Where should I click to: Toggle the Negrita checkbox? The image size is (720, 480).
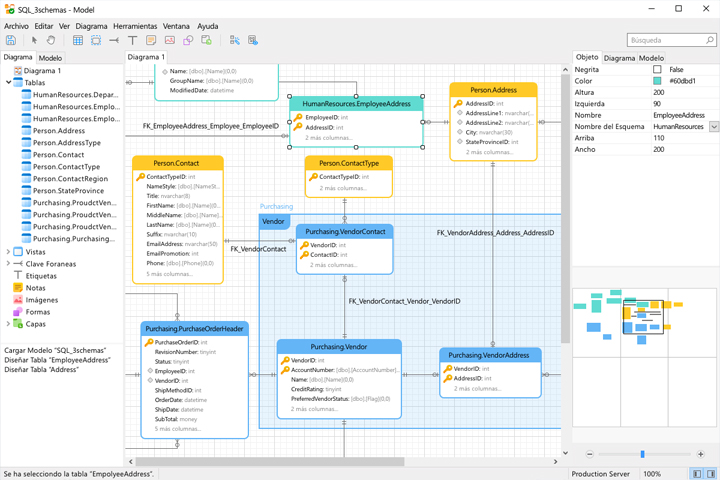(x=657, y=69)
